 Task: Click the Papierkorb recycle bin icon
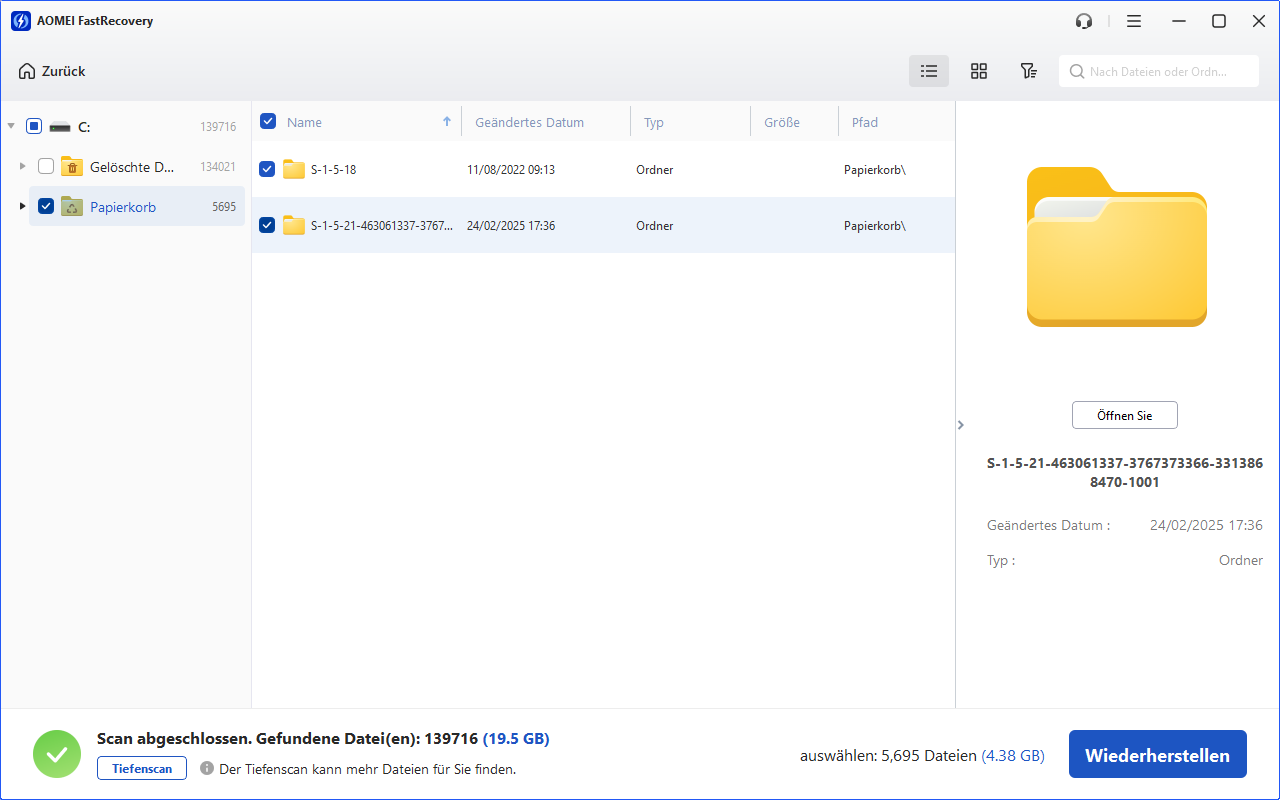(71, 206)
